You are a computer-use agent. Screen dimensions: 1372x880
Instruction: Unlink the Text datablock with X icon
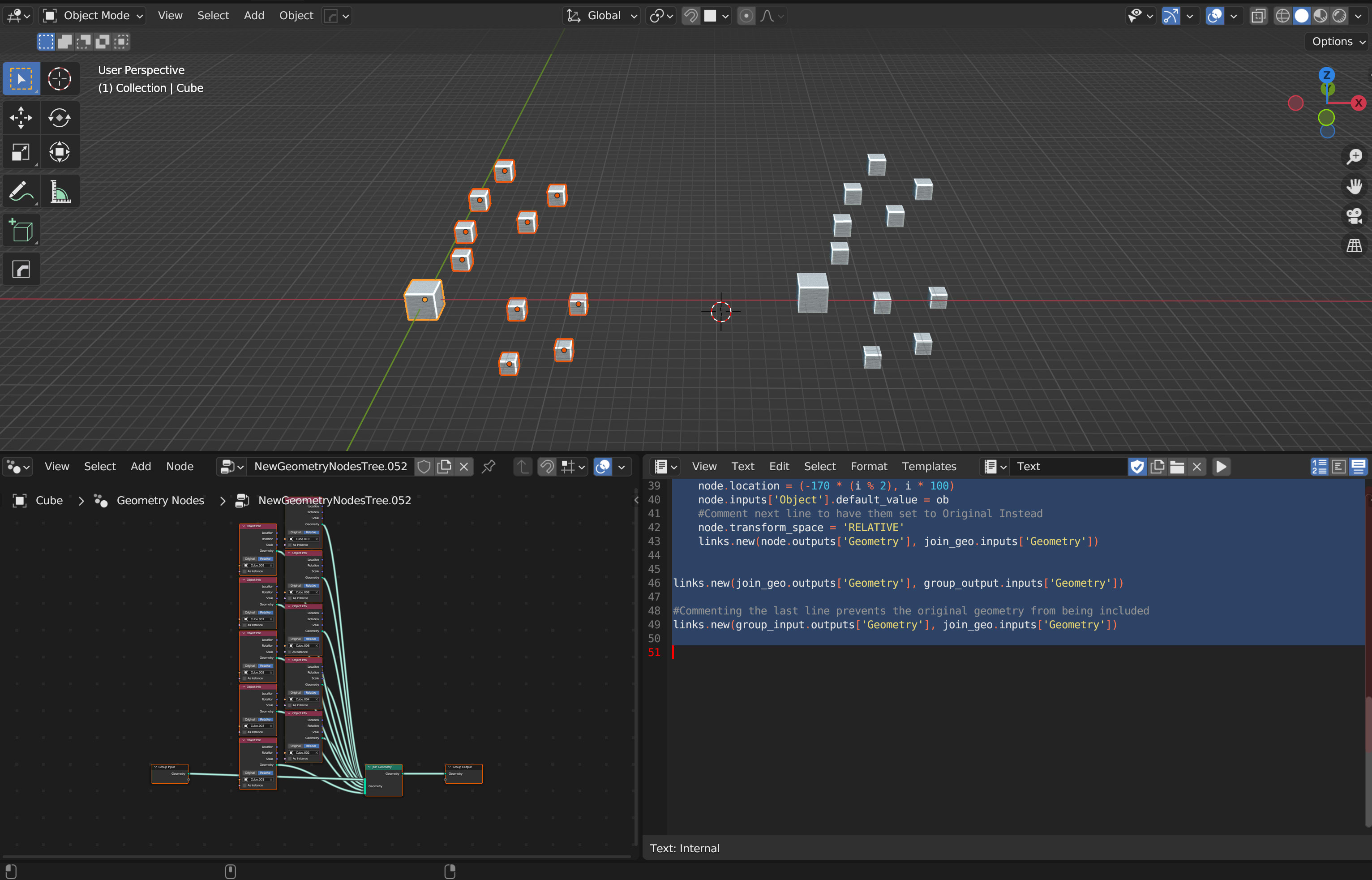(x=1197, y=467)
